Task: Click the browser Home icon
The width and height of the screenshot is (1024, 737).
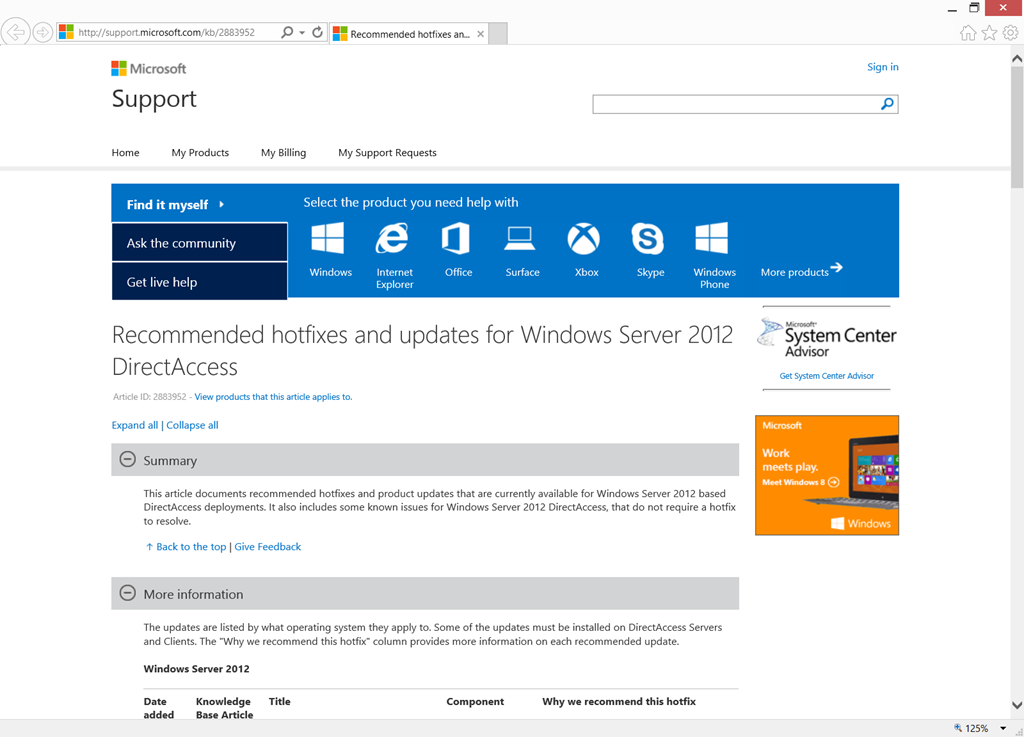Action: pyautogui.click(x=968, y=33)
